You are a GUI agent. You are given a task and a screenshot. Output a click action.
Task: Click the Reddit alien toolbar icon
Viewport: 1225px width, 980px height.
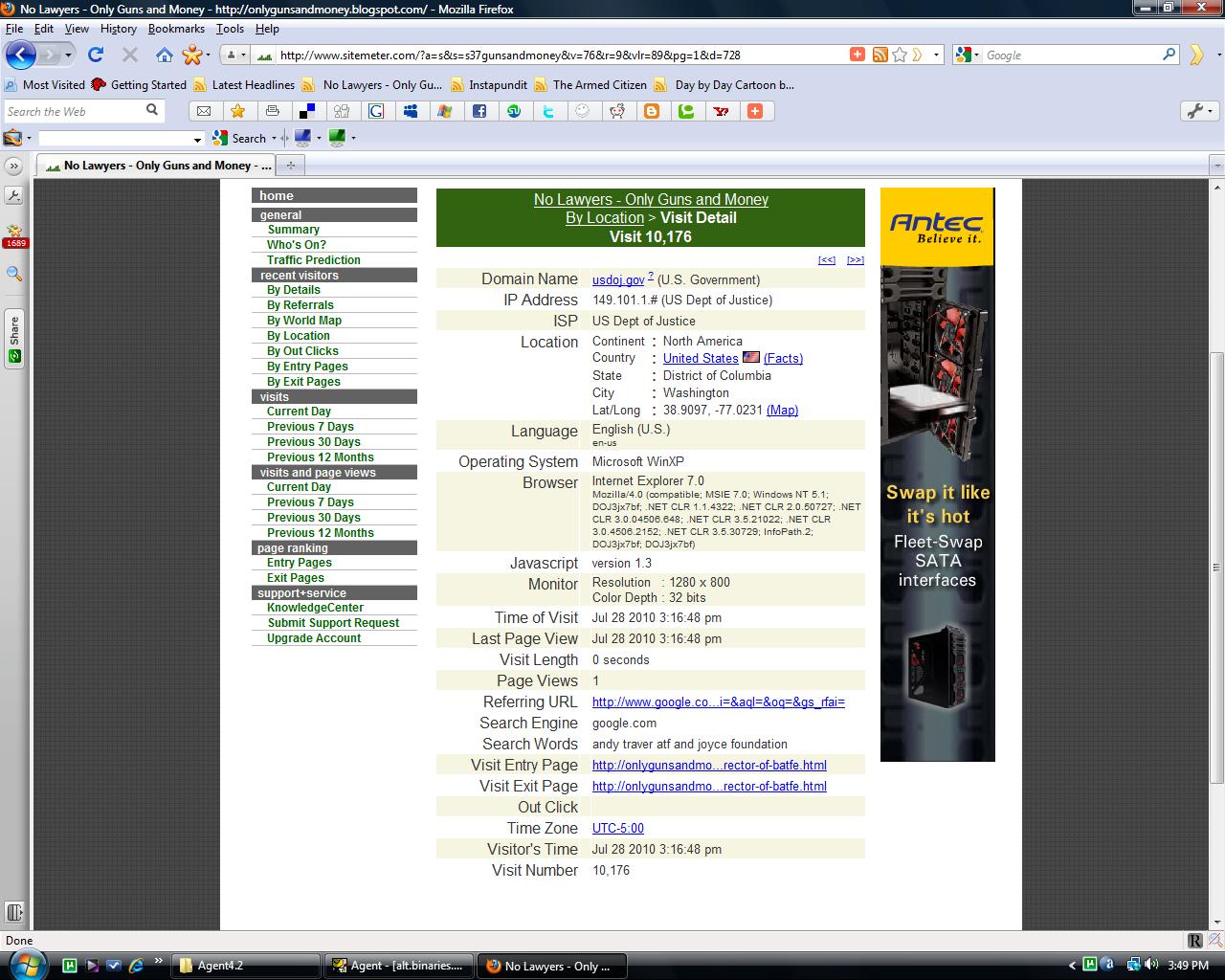click(x=617, y=111)
